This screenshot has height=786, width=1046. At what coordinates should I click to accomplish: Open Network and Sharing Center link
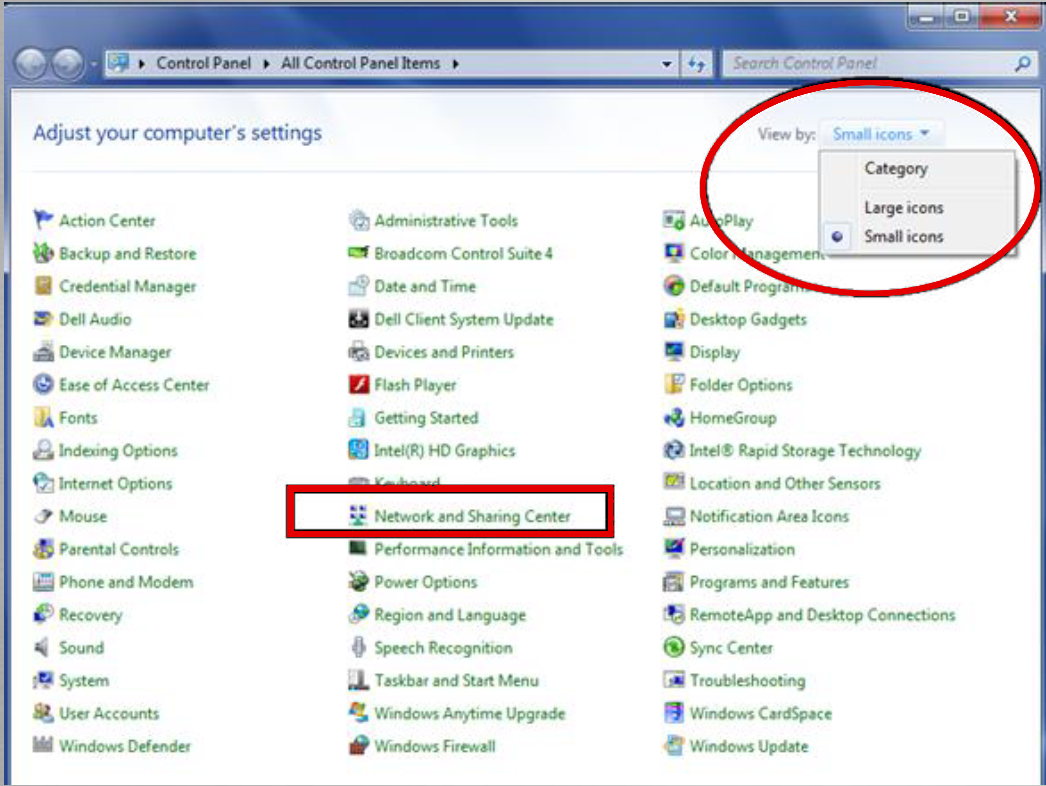[472, 516]
